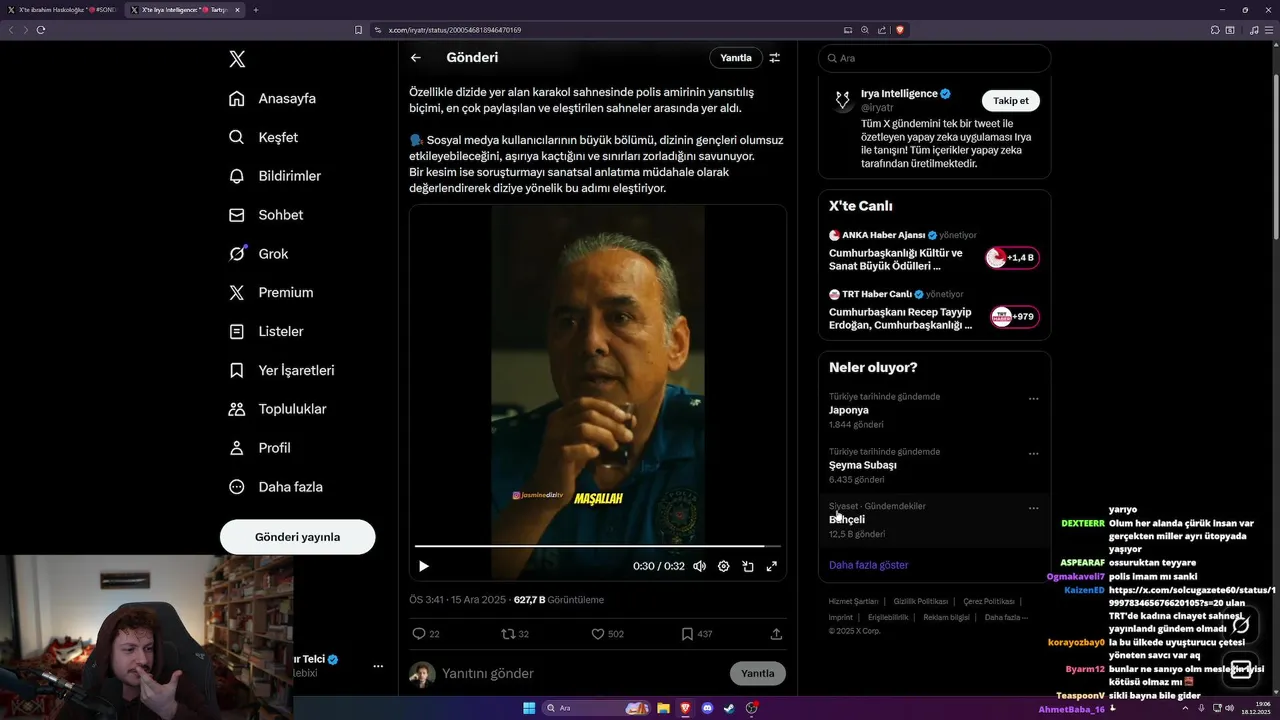Screen dimensions: 1280x720
Task: Open Keşfet explore page
Action: point(263,137)
